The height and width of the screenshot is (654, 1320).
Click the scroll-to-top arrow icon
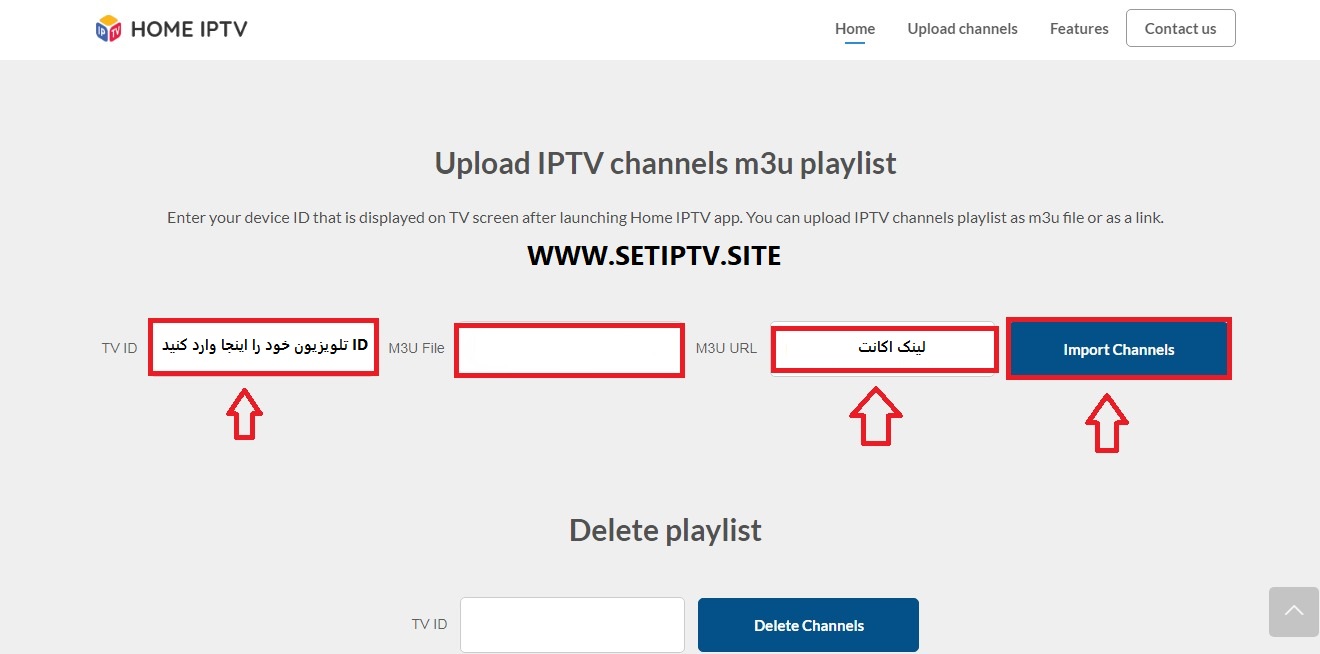[1294, 611]
